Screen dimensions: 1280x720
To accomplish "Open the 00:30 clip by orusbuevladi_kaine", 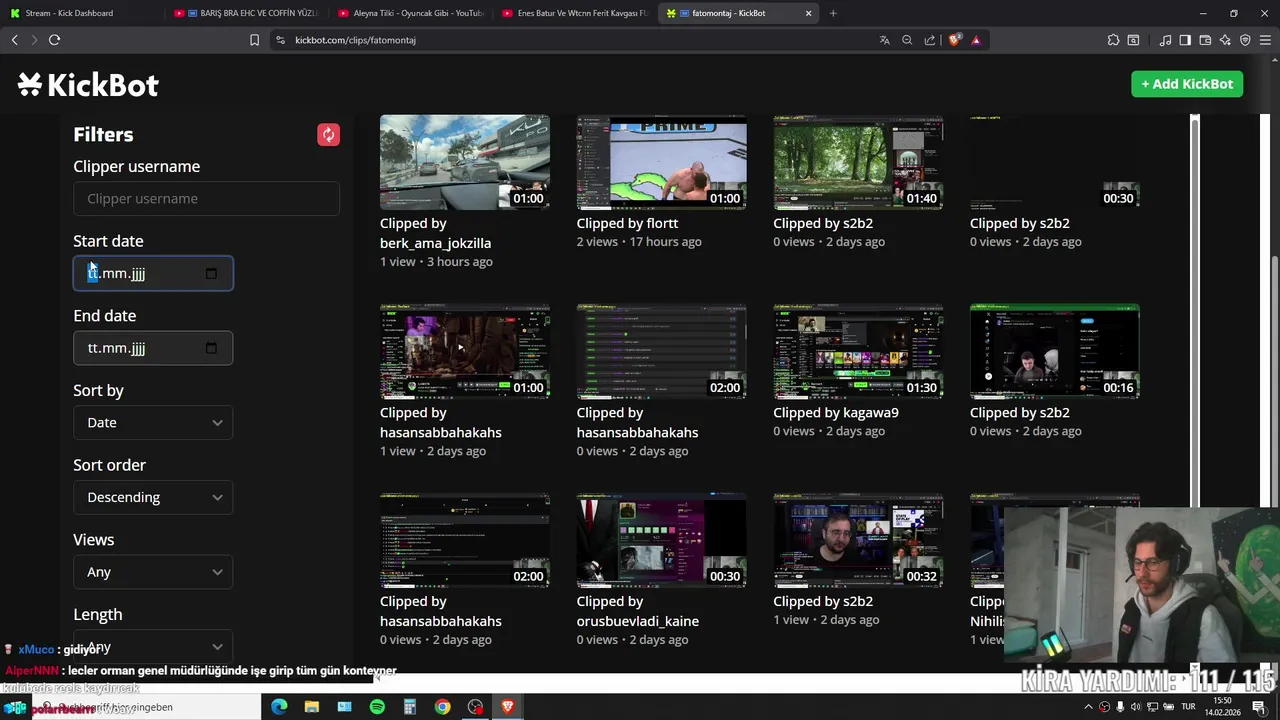I will [661, 540].
